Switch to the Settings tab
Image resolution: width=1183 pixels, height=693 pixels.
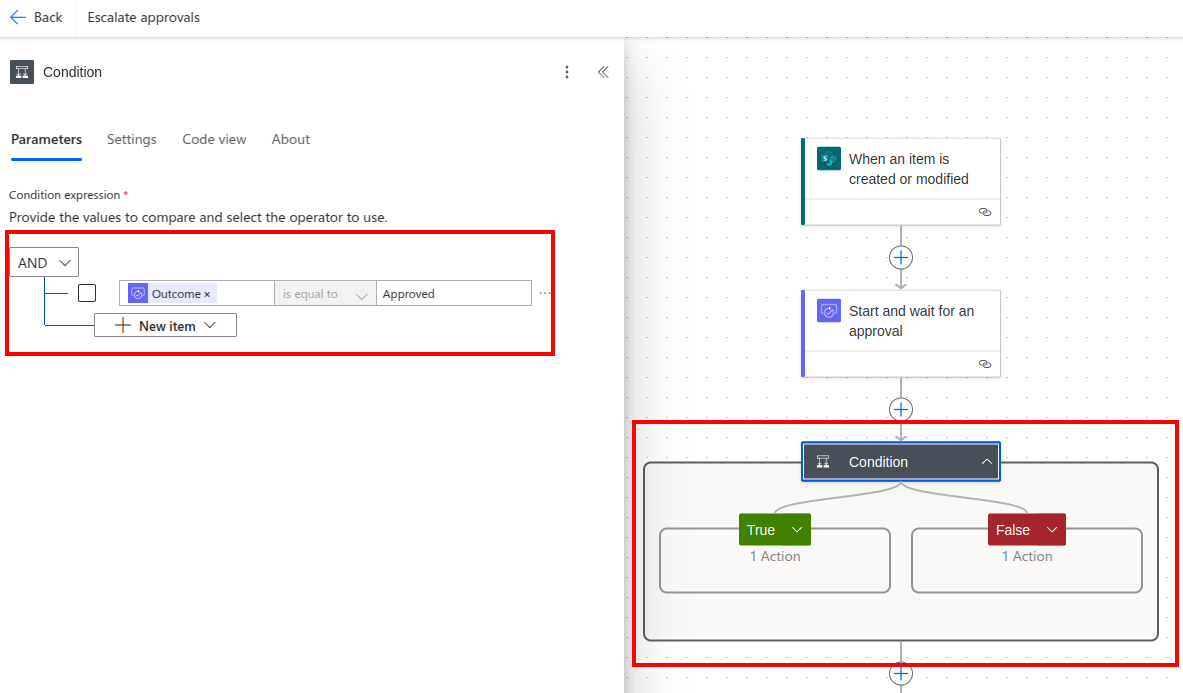tap(132, 139)
